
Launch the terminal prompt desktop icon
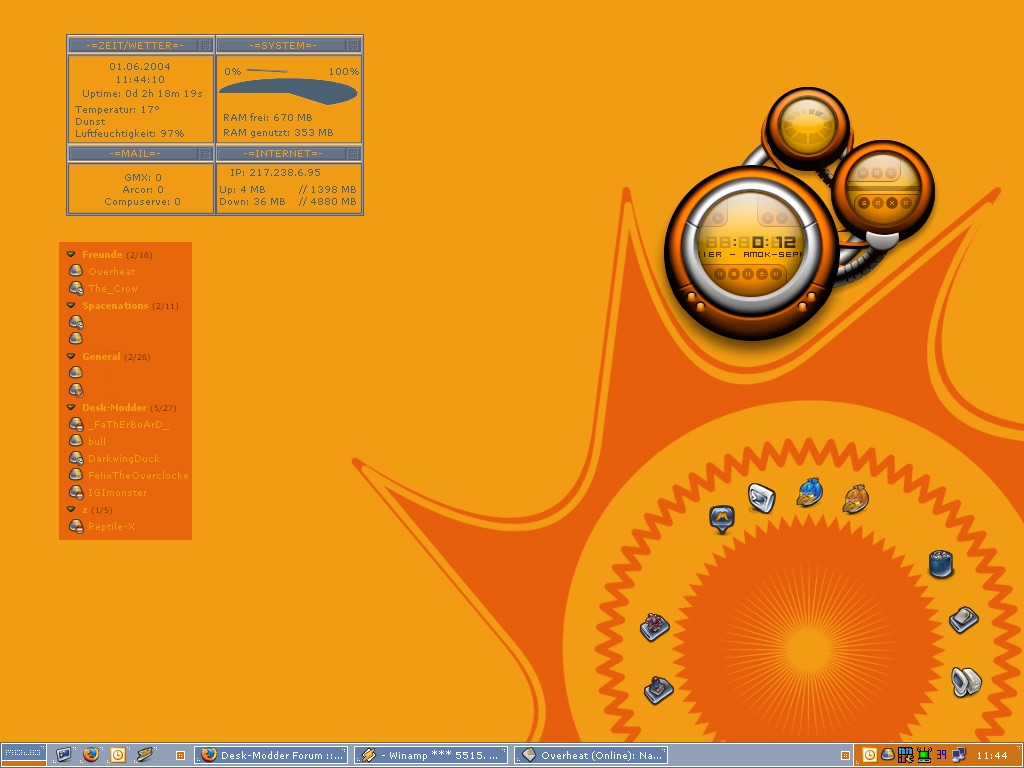coord(761,498)
